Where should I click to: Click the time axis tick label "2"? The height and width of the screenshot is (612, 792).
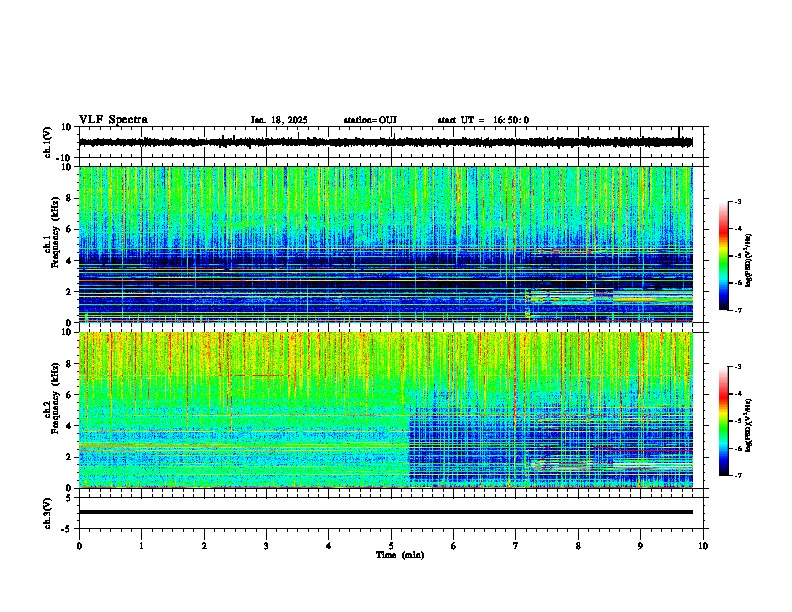(x=204, y=546)
